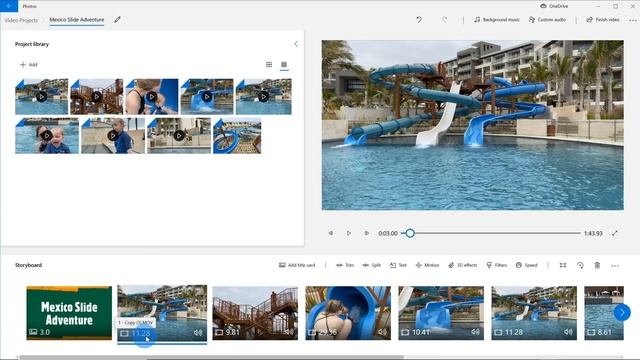Open storyboard more options menu
Image resolution: width=640 pixels, height=360 pixels.
tap(615, 266)
